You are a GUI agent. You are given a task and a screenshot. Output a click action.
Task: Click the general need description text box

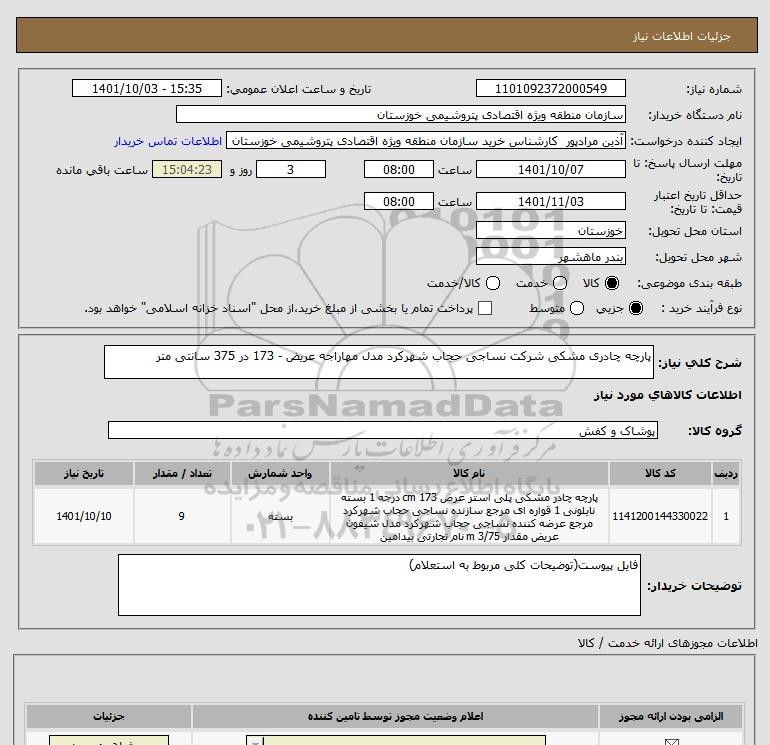click(x=379, y=362)
